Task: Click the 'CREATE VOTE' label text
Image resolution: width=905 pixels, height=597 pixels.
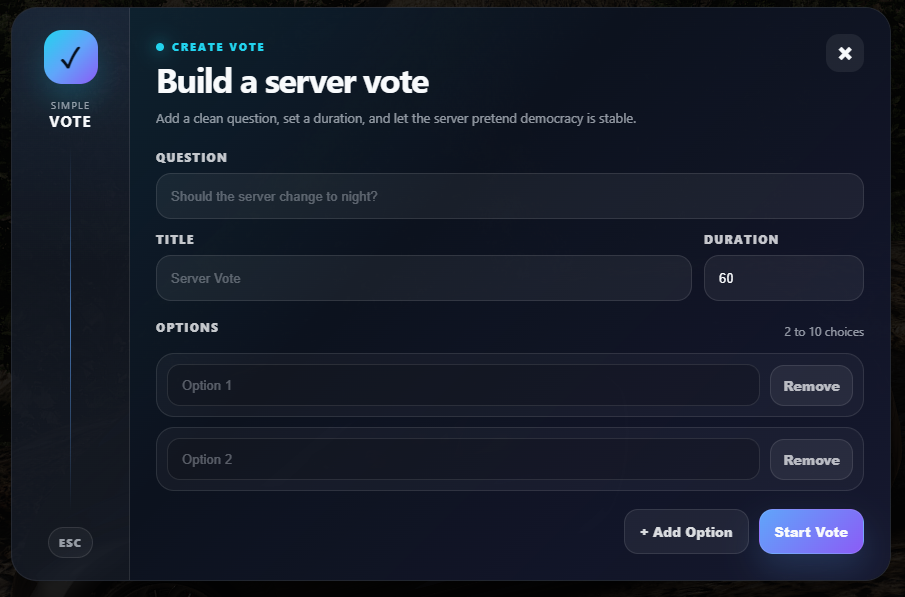Action: [218, 47]
